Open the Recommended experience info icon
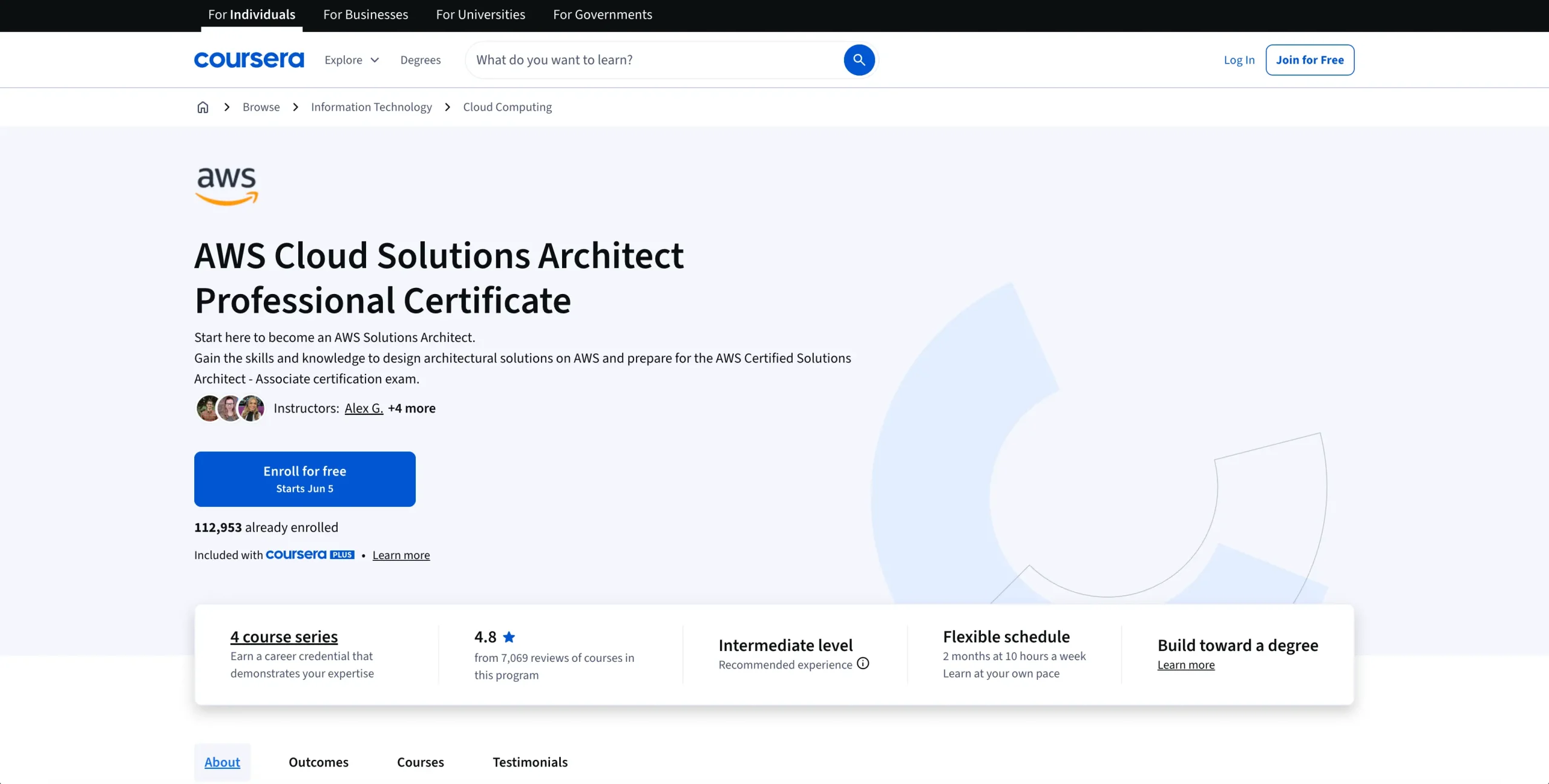Image resolution: width=1549 pixels, height=784 pixels. (x=863, y=664)
